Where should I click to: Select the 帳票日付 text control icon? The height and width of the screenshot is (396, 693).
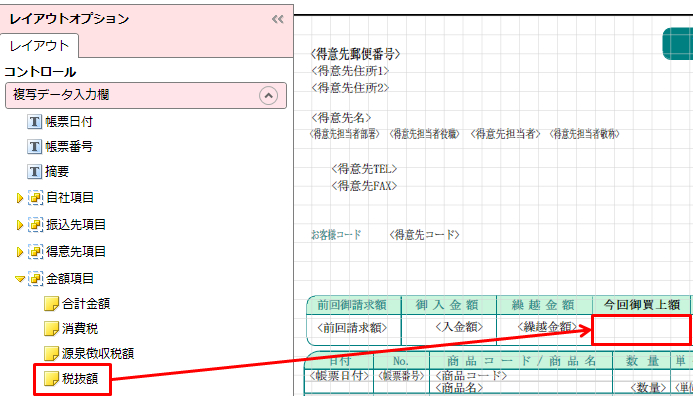[x=34, y=122]
